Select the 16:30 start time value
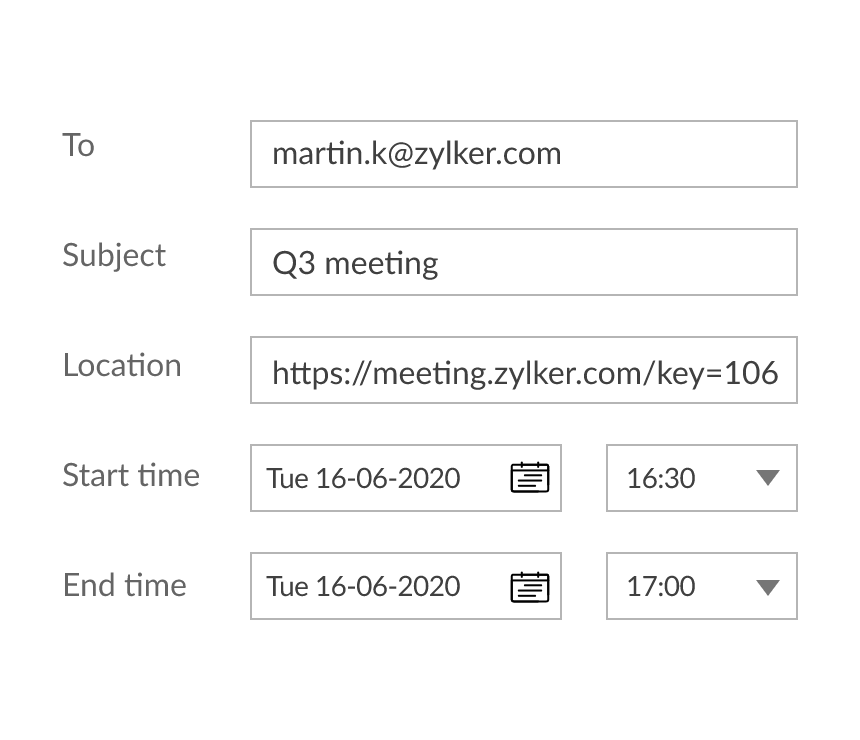Screen dimensions: 860x740 point(661,478)
